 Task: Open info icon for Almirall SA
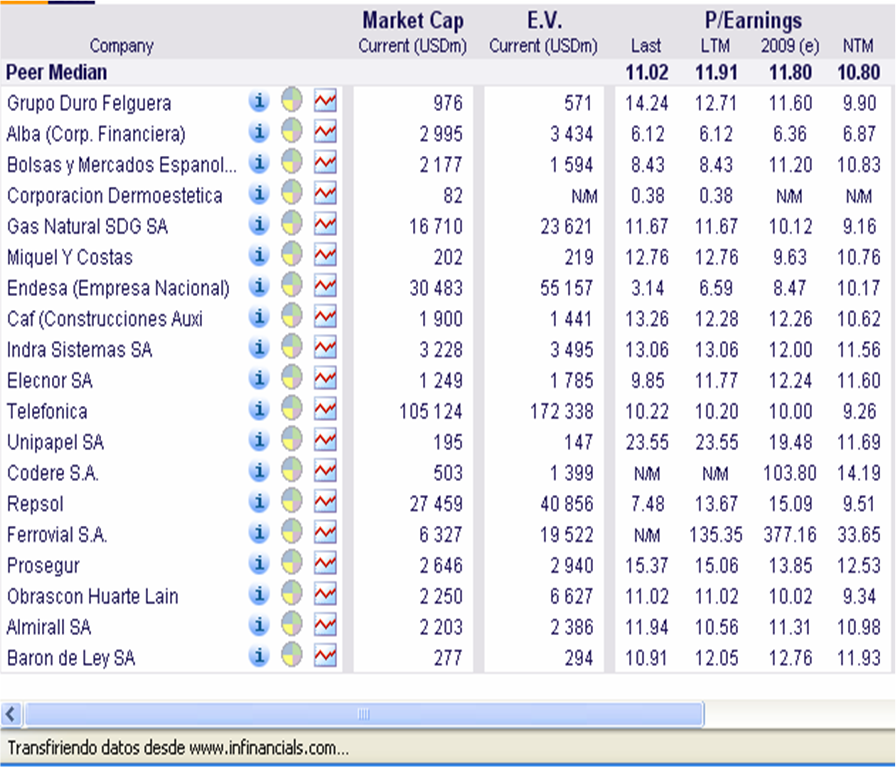pyautogui.click(x=259, y=625)
